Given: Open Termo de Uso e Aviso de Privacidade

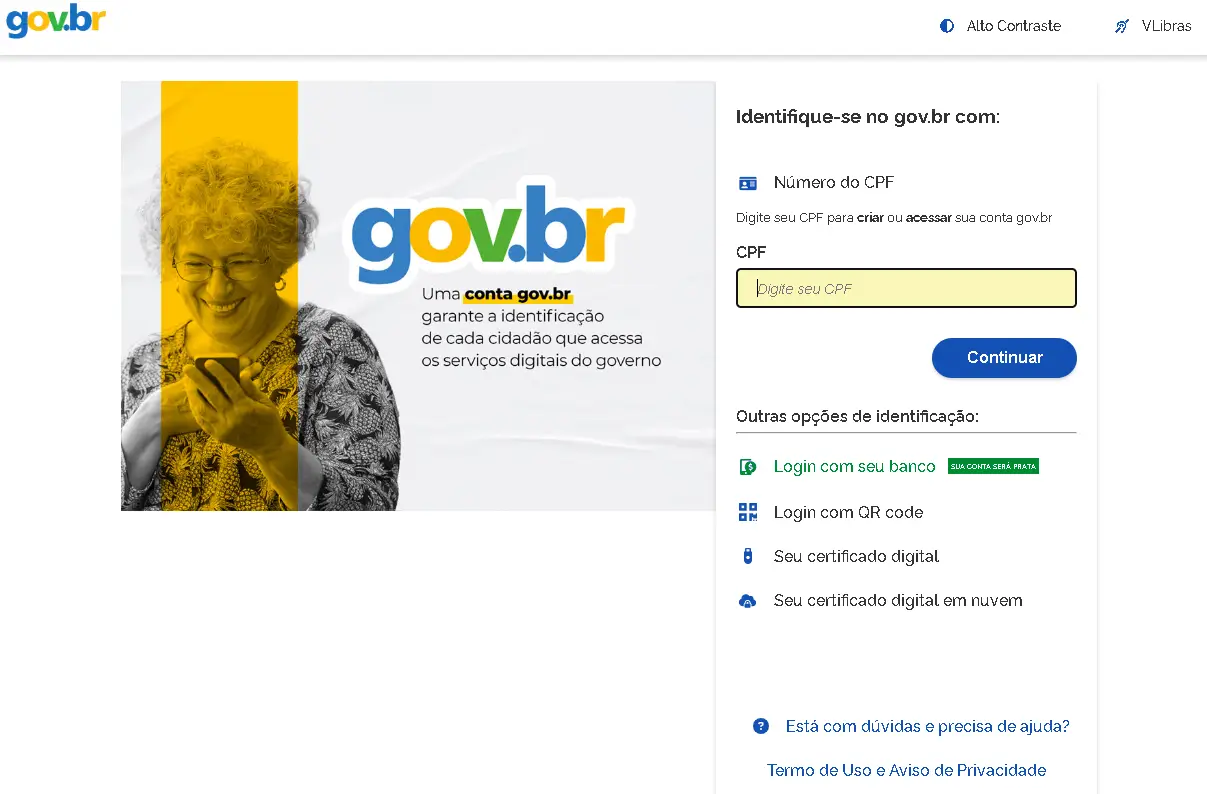Looking at the screenshot, I should (906, 770).
